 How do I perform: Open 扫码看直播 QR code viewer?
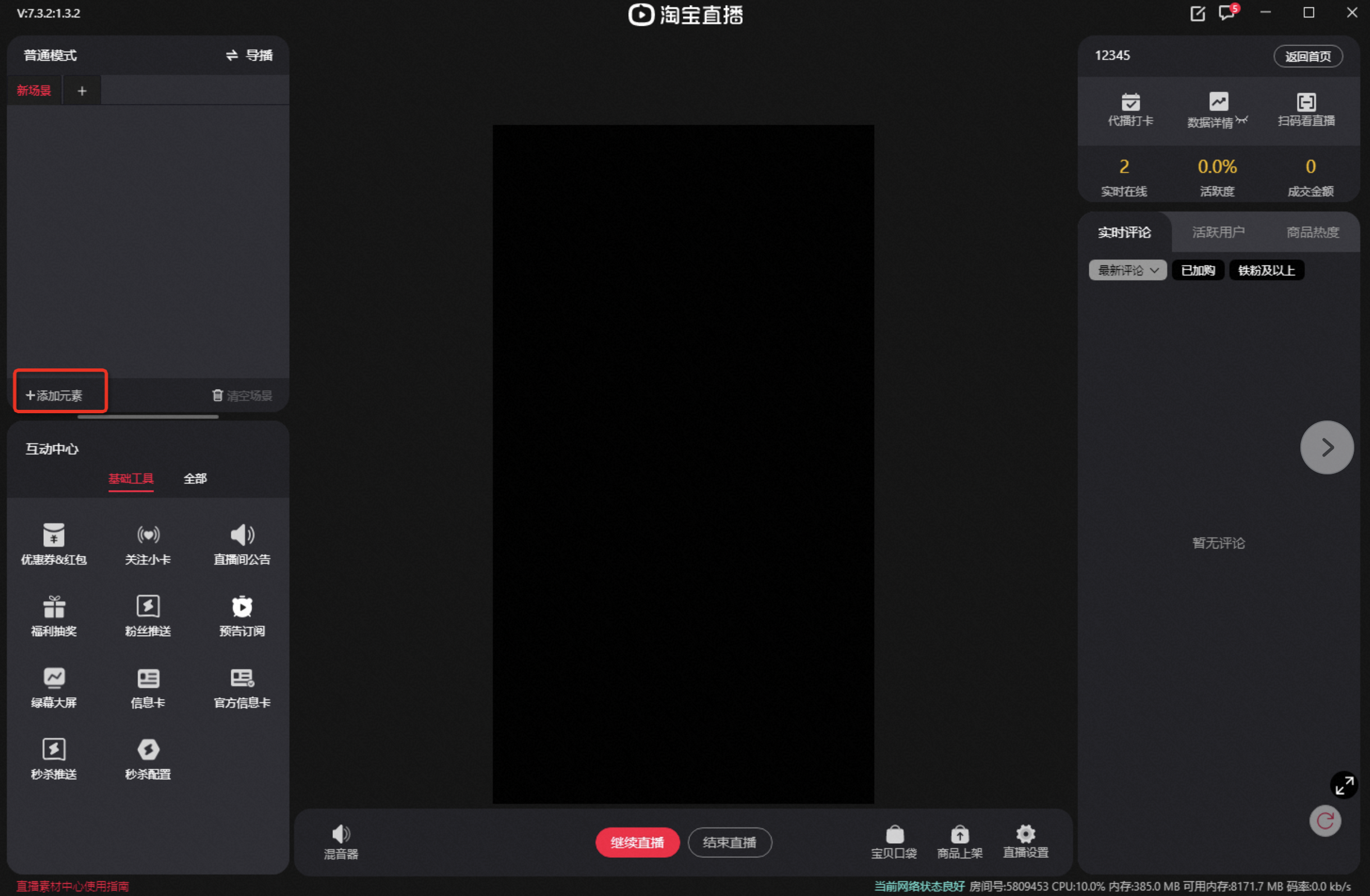coord(1306,109)
